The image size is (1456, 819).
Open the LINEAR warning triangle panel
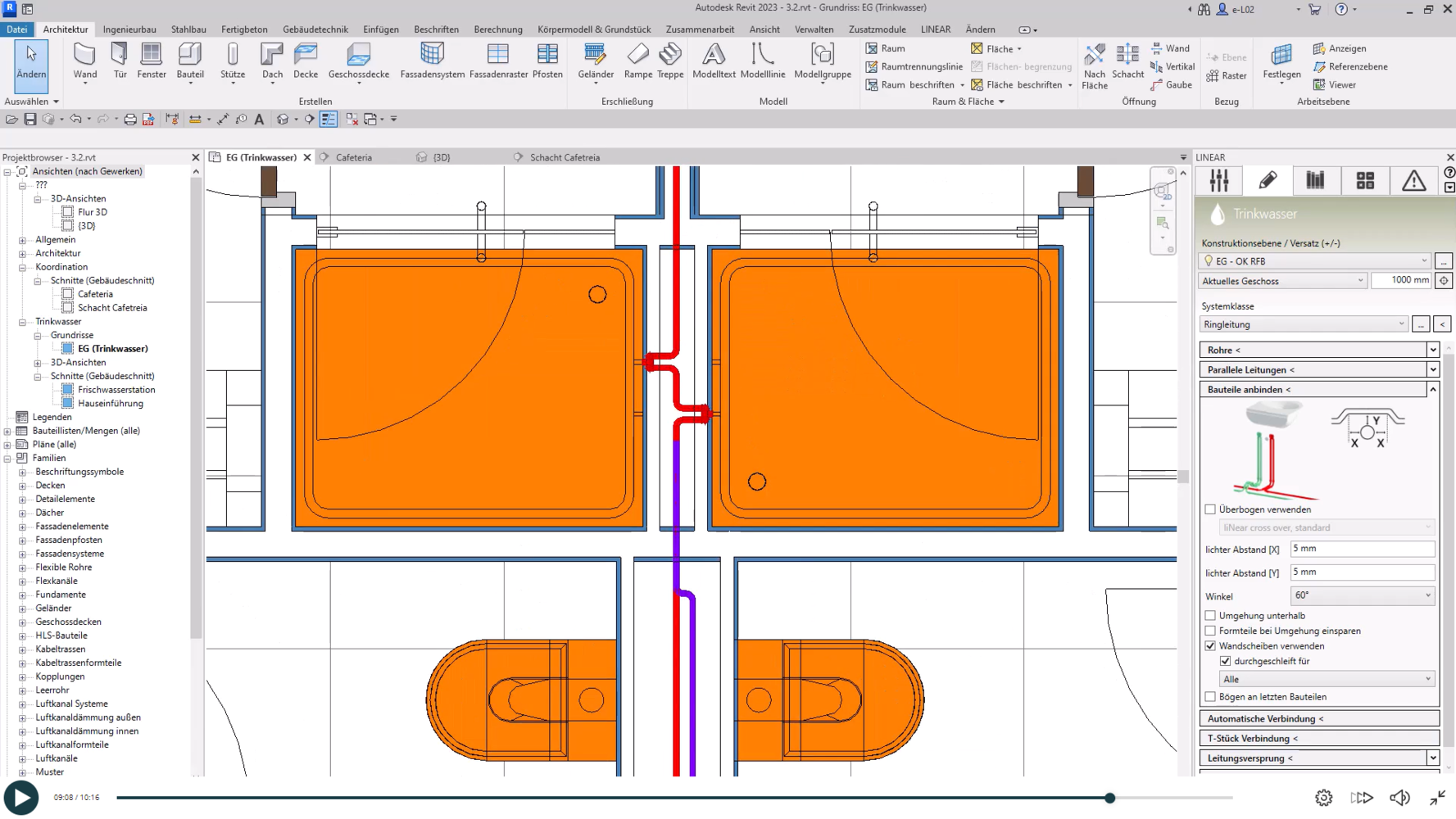[1413, 181]
